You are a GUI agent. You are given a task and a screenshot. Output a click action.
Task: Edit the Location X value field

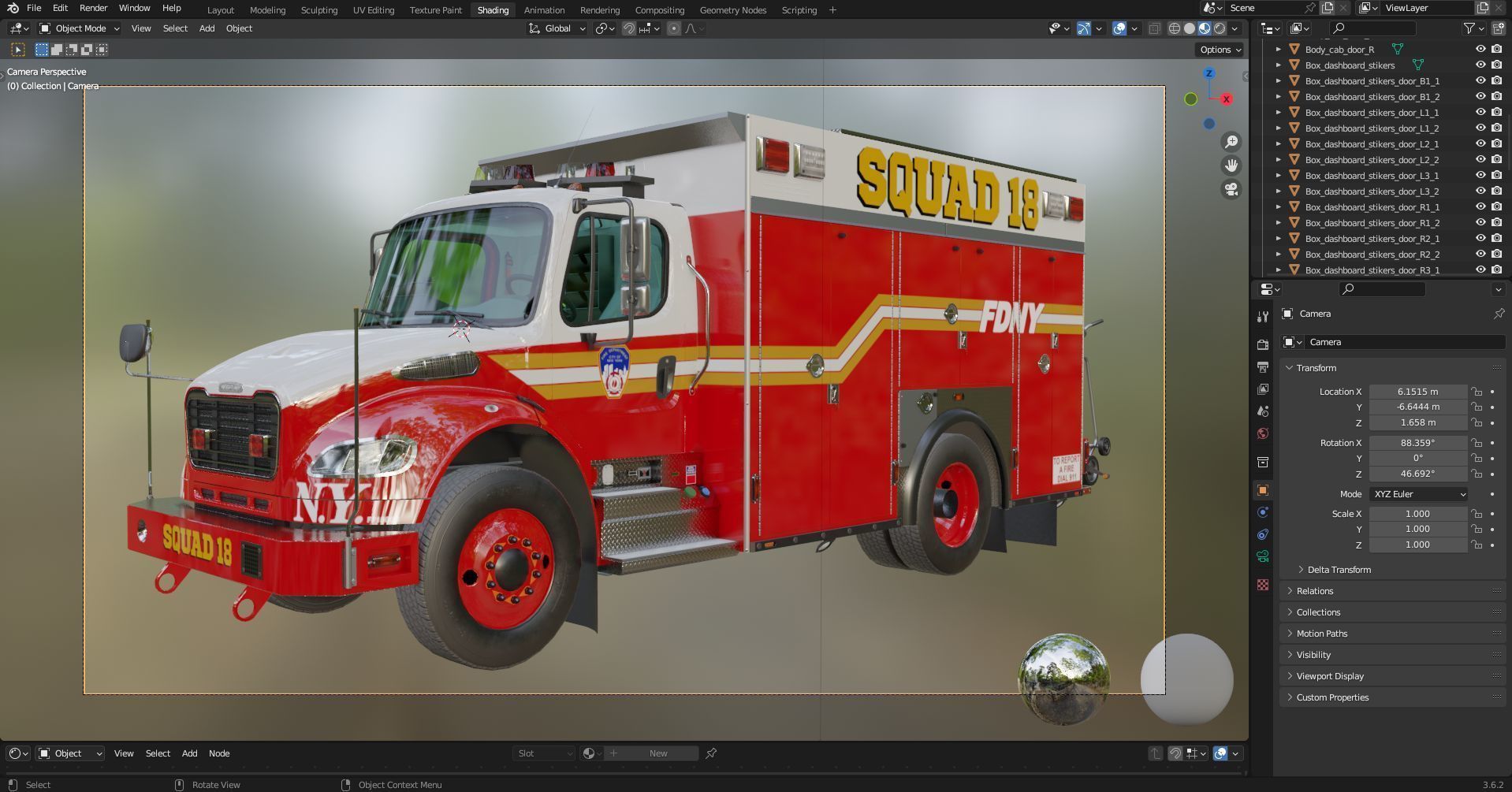point(1418,392)
